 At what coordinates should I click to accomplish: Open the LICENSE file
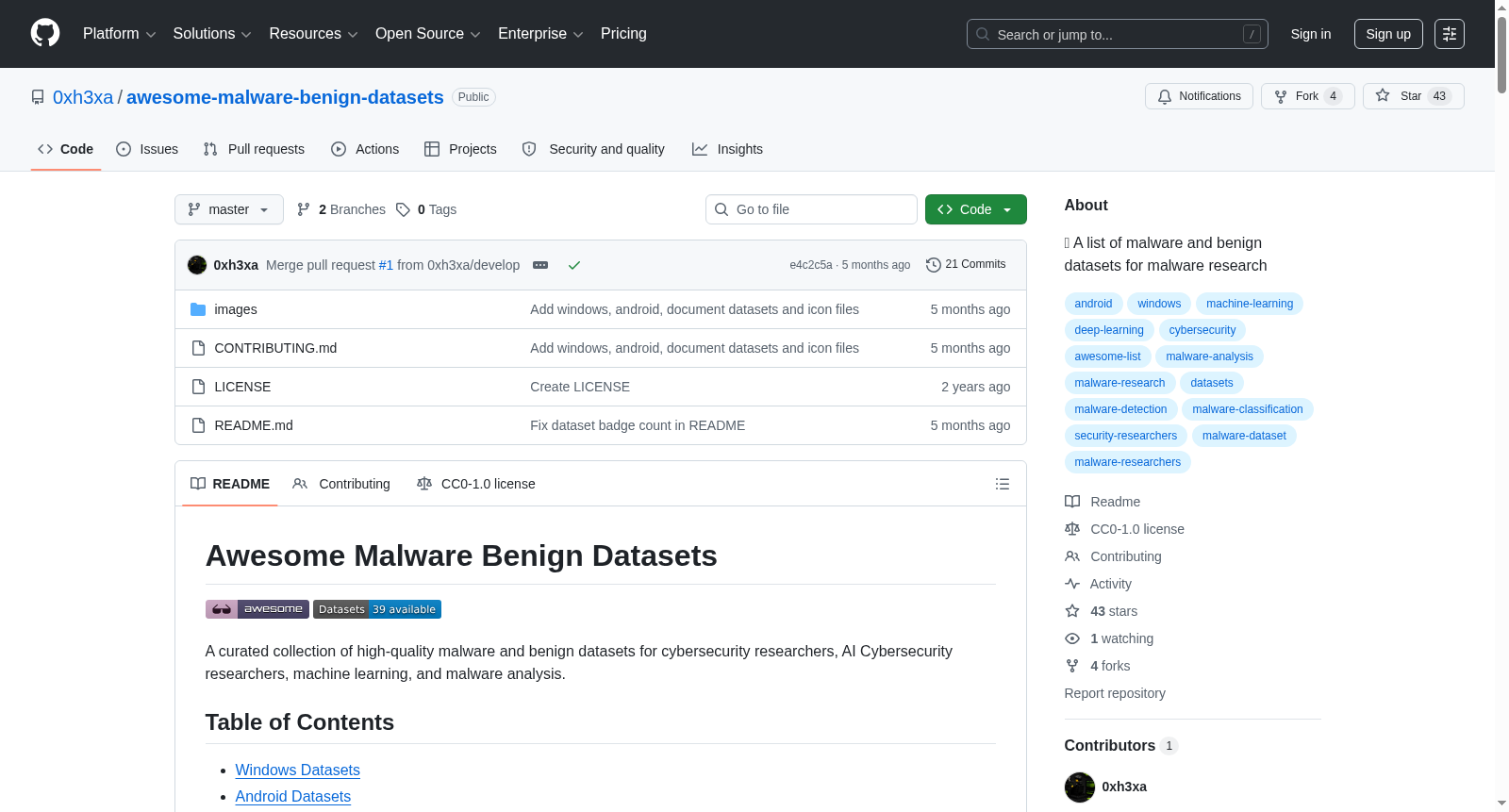(242, 387)
